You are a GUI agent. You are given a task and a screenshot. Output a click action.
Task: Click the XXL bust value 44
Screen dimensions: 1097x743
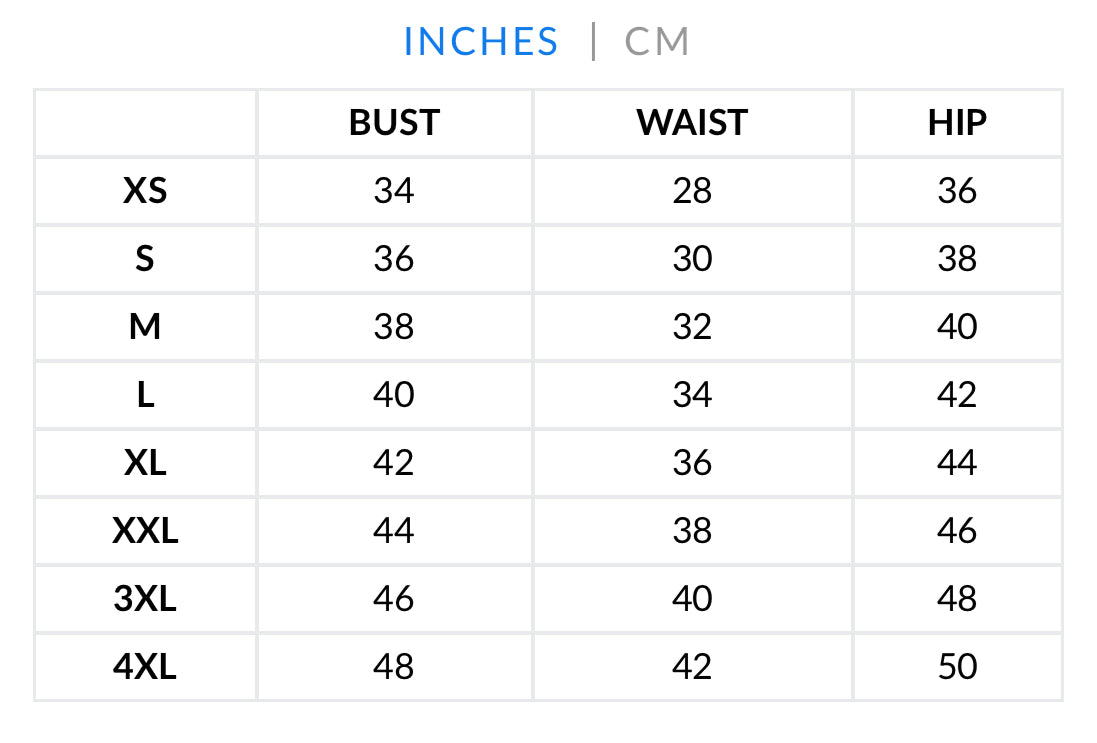394,531
